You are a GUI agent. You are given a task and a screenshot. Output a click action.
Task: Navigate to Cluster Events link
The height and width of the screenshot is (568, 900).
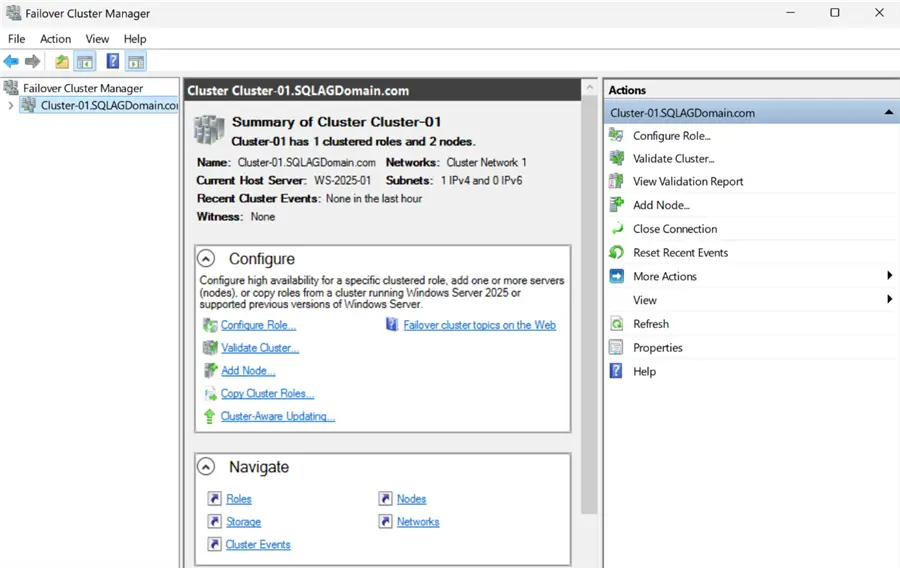coord(258,545)
